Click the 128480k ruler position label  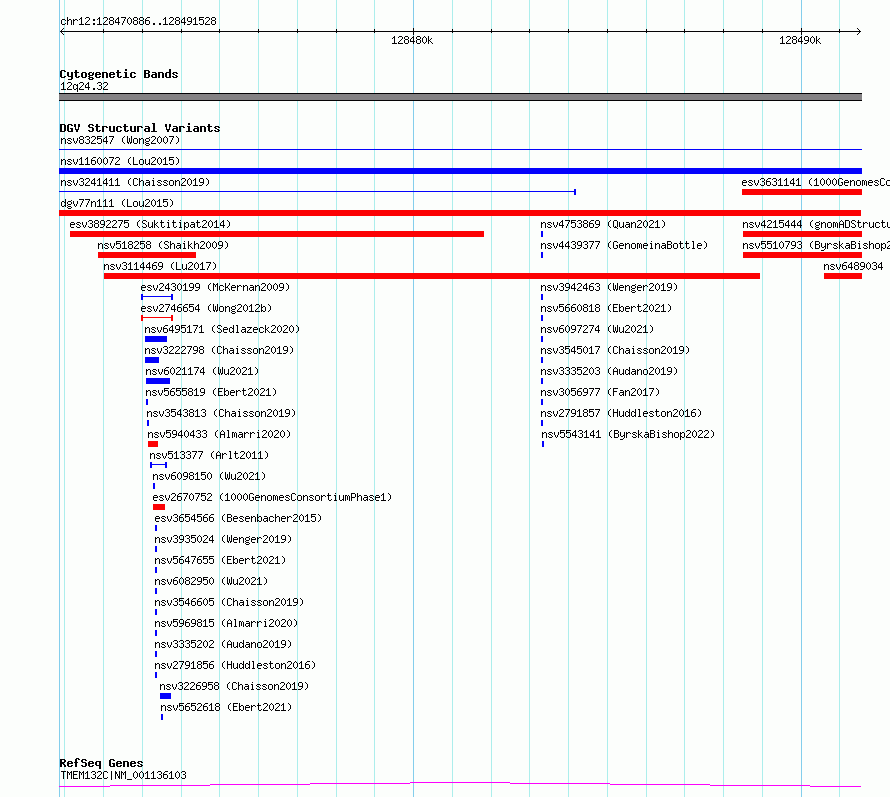pyautogui.click(x=412, y=40)
